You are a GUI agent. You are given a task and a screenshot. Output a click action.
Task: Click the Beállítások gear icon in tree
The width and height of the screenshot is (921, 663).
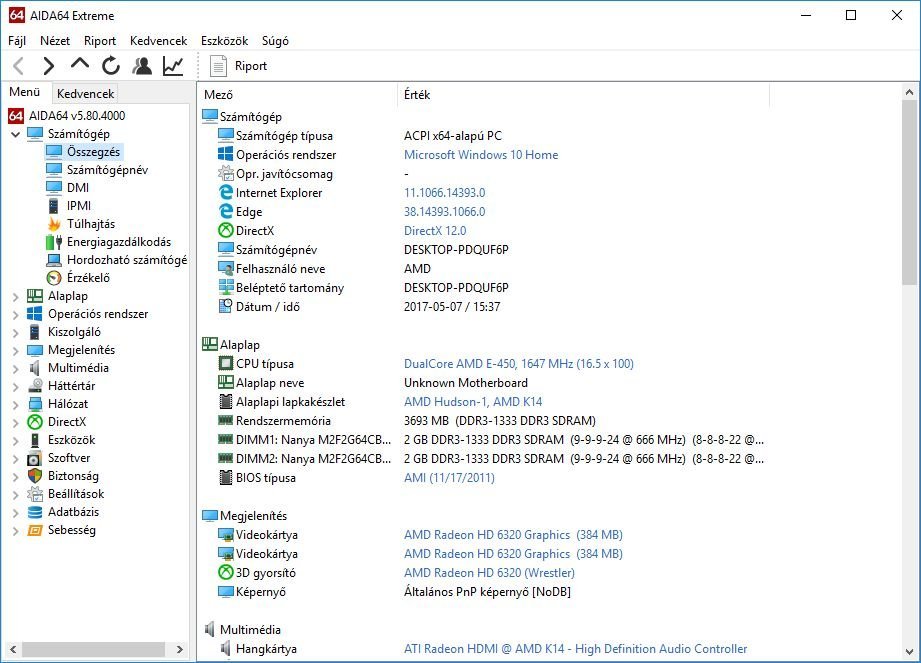coord(35,494)
